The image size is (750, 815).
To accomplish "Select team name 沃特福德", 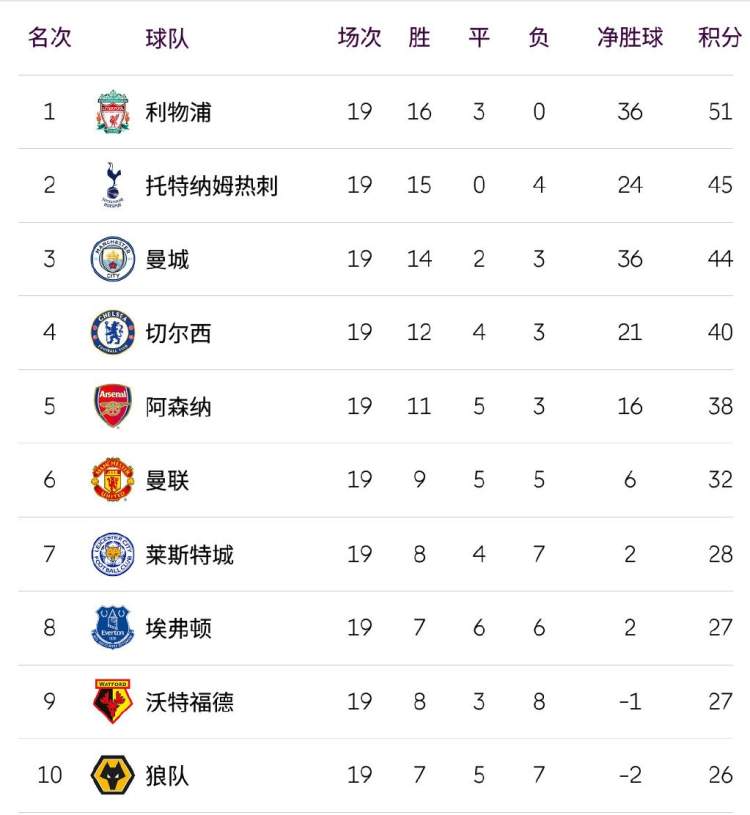I will tap(190, 702).
